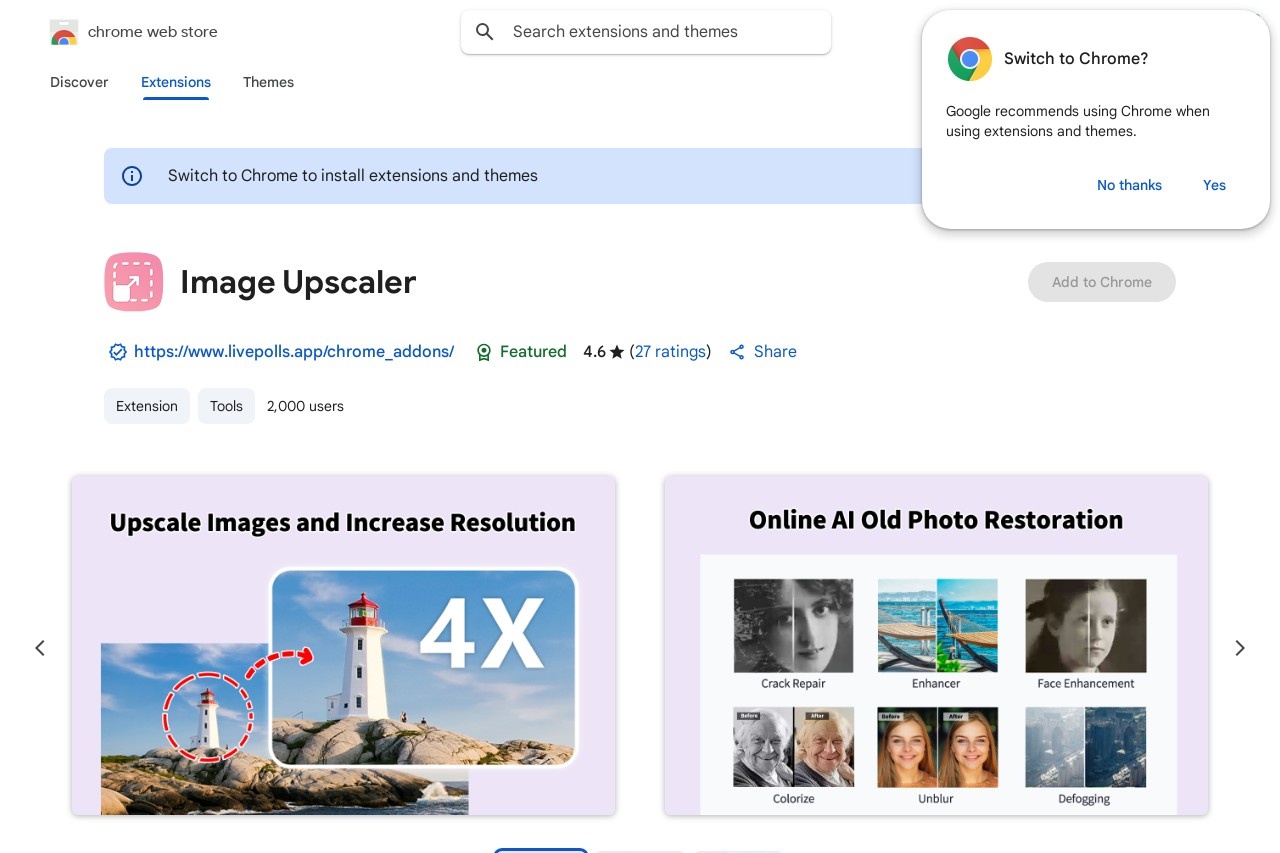Click the Image Upscaler heading

pyautogui.click(x=298, y=282)
